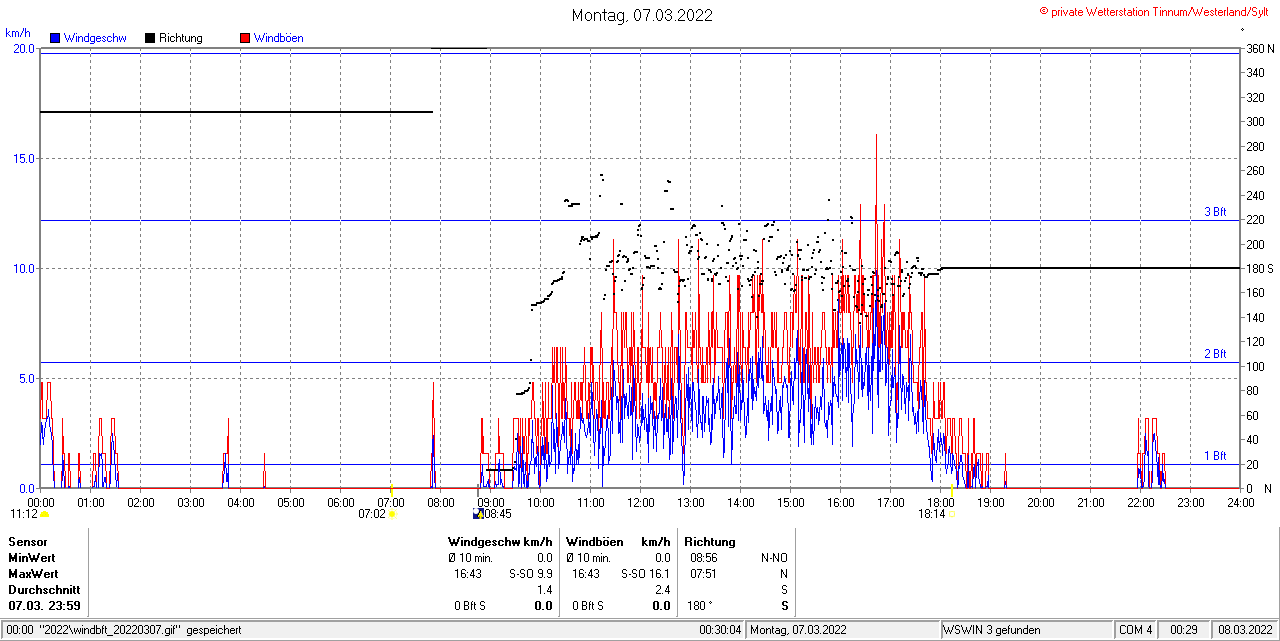Click the 1 Bft threshold label
Viewport: 1280px width, 641px height.
pyautogui.click(x=1215, y=456)
